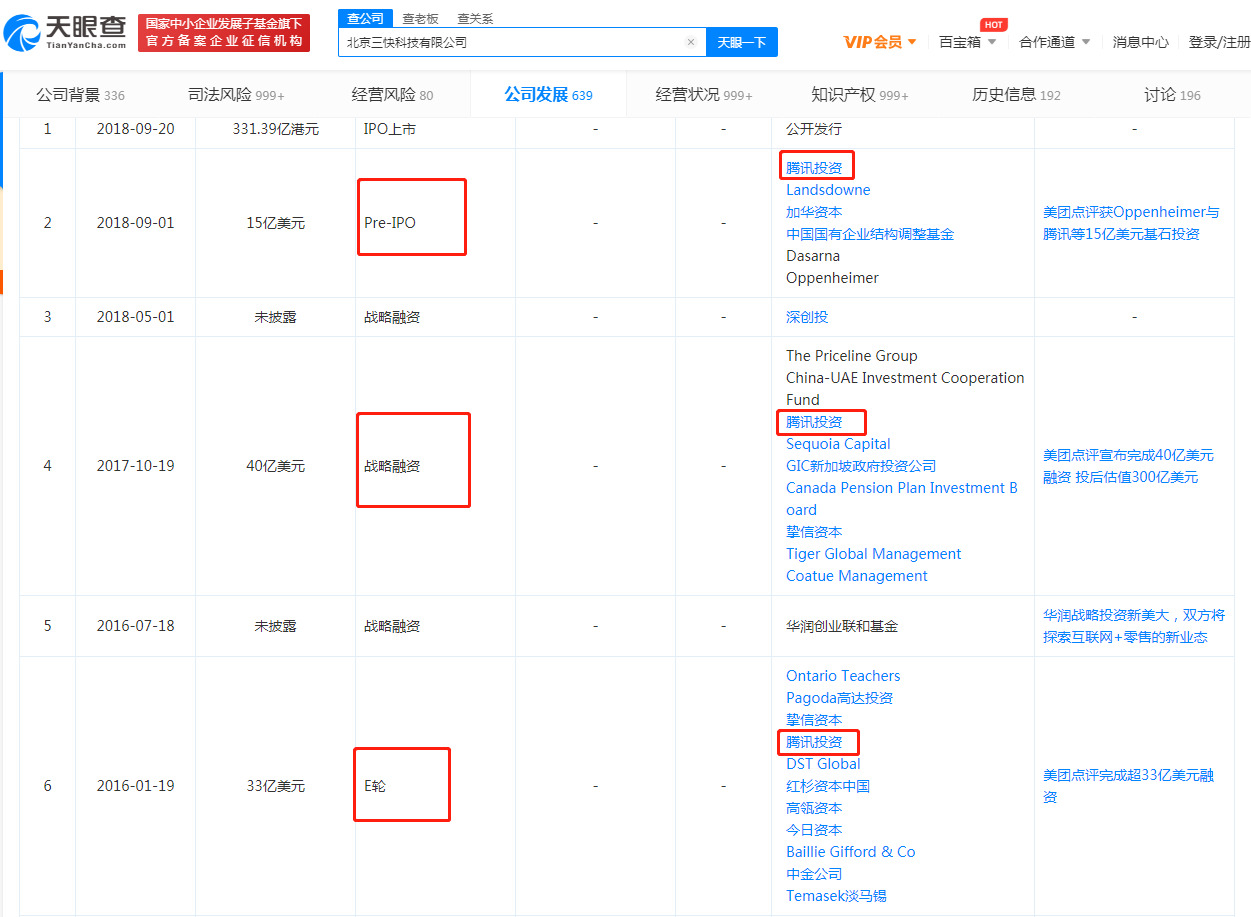This screenshot has height=917, width=1251.
Task: Open 红杉资本中国 link
Action: click(x=828, y=786)
